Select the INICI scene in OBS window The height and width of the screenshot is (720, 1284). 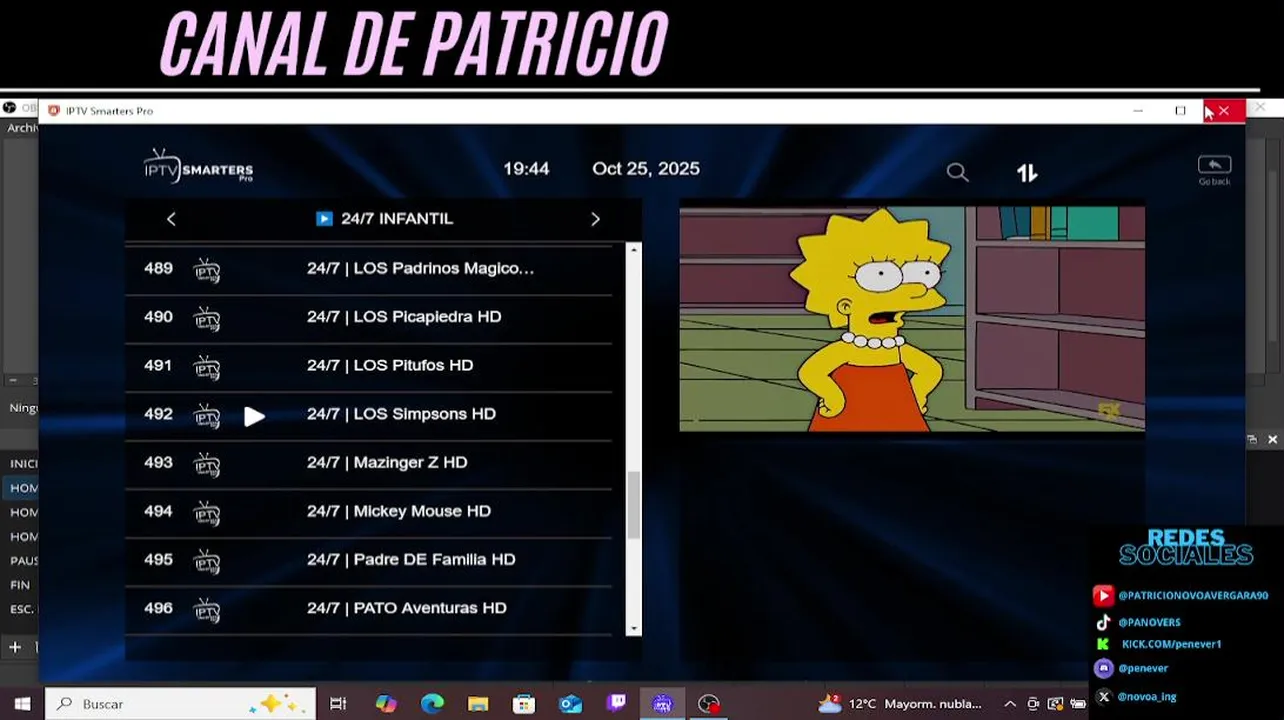[x=23, y=464]
